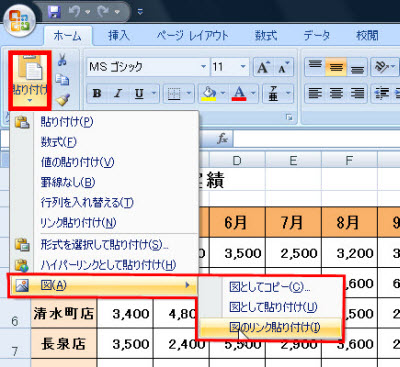Toggle Italic formatting
Screen dimensions: 400x367
tap(118, 93)
